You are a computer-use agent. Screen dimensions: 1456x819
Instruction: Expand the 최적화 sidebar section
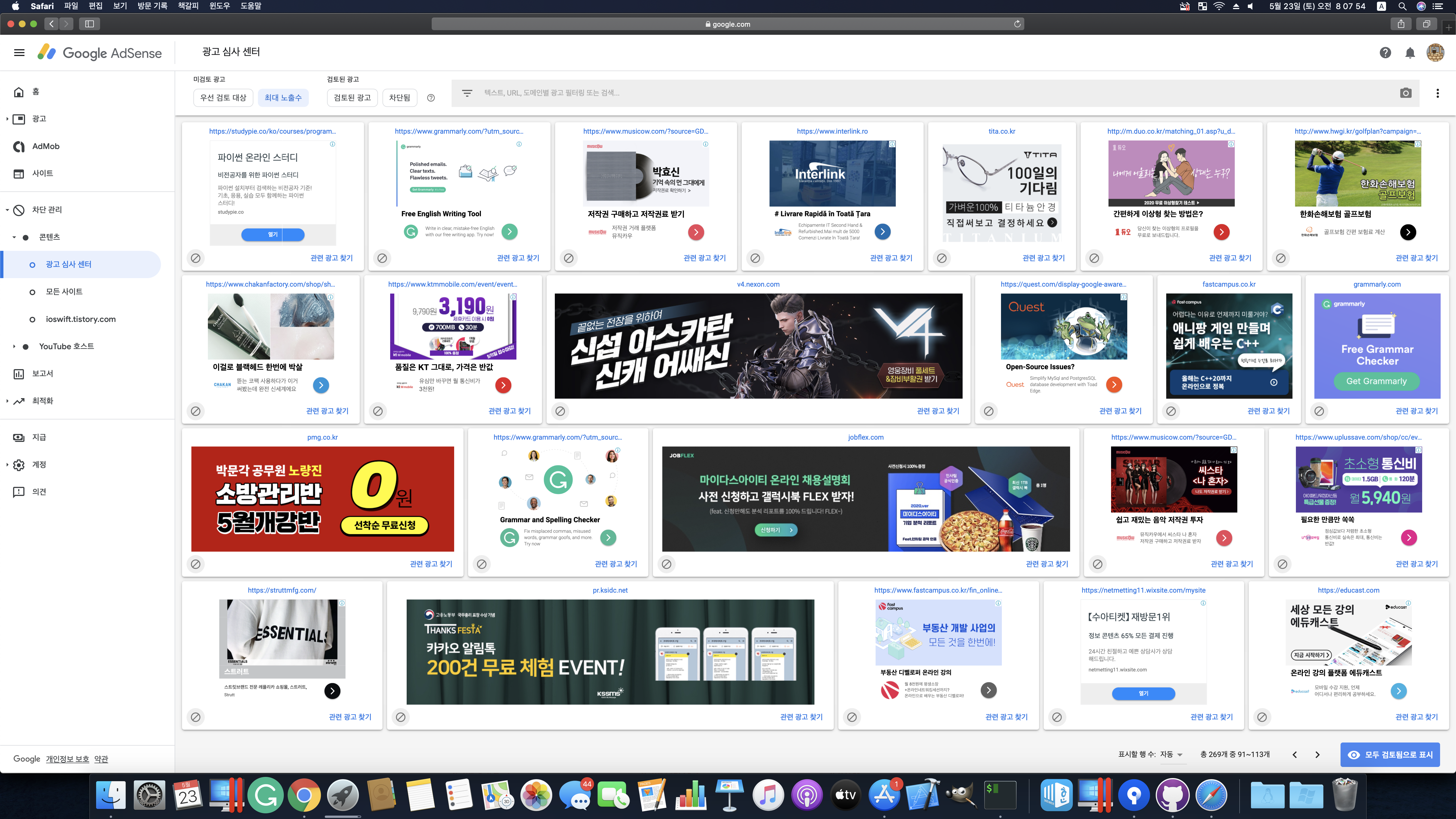tap(42, 401)
